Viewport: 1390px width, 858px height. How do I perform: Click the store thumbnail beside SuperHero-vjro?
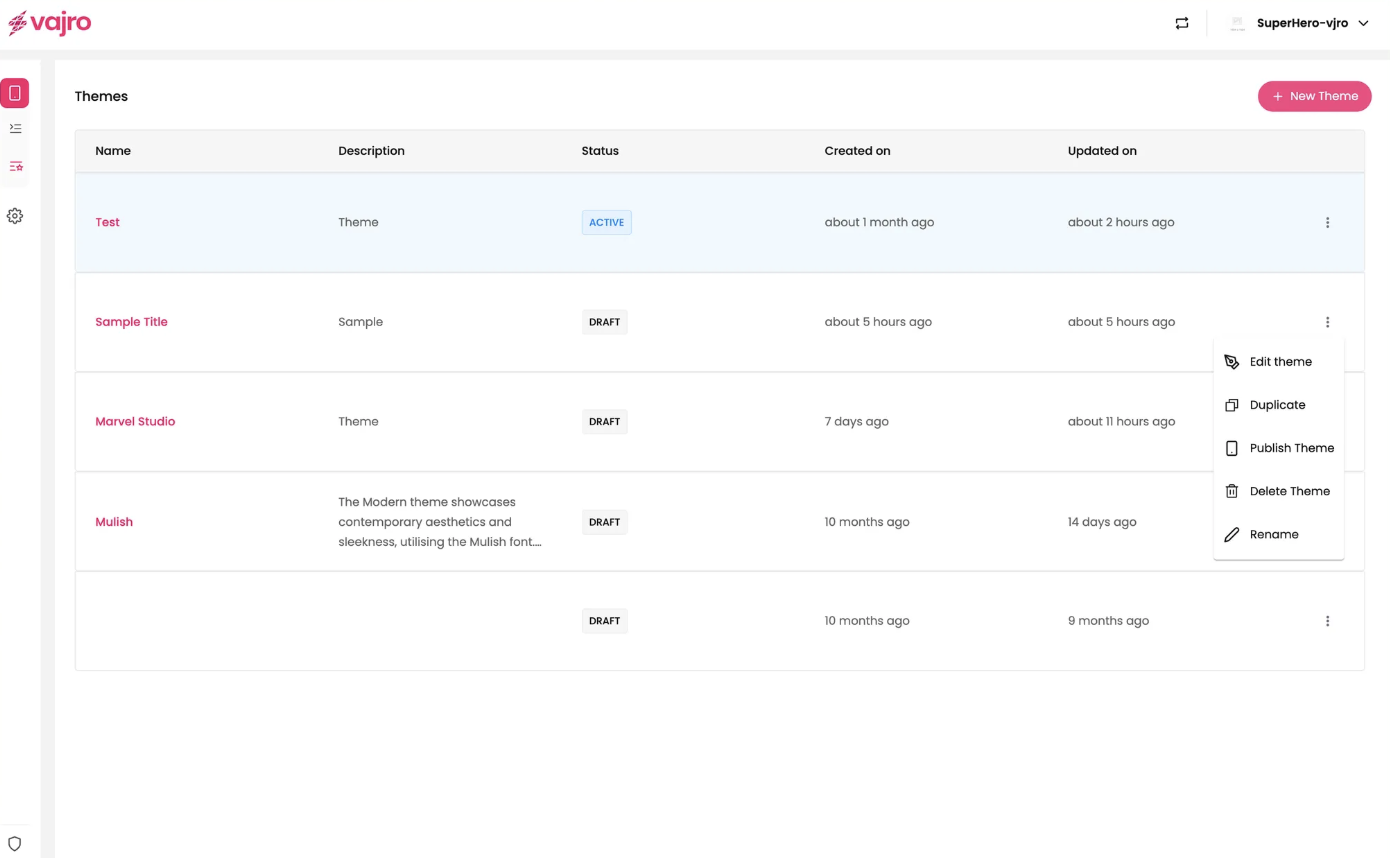[x=1237, y=24]
